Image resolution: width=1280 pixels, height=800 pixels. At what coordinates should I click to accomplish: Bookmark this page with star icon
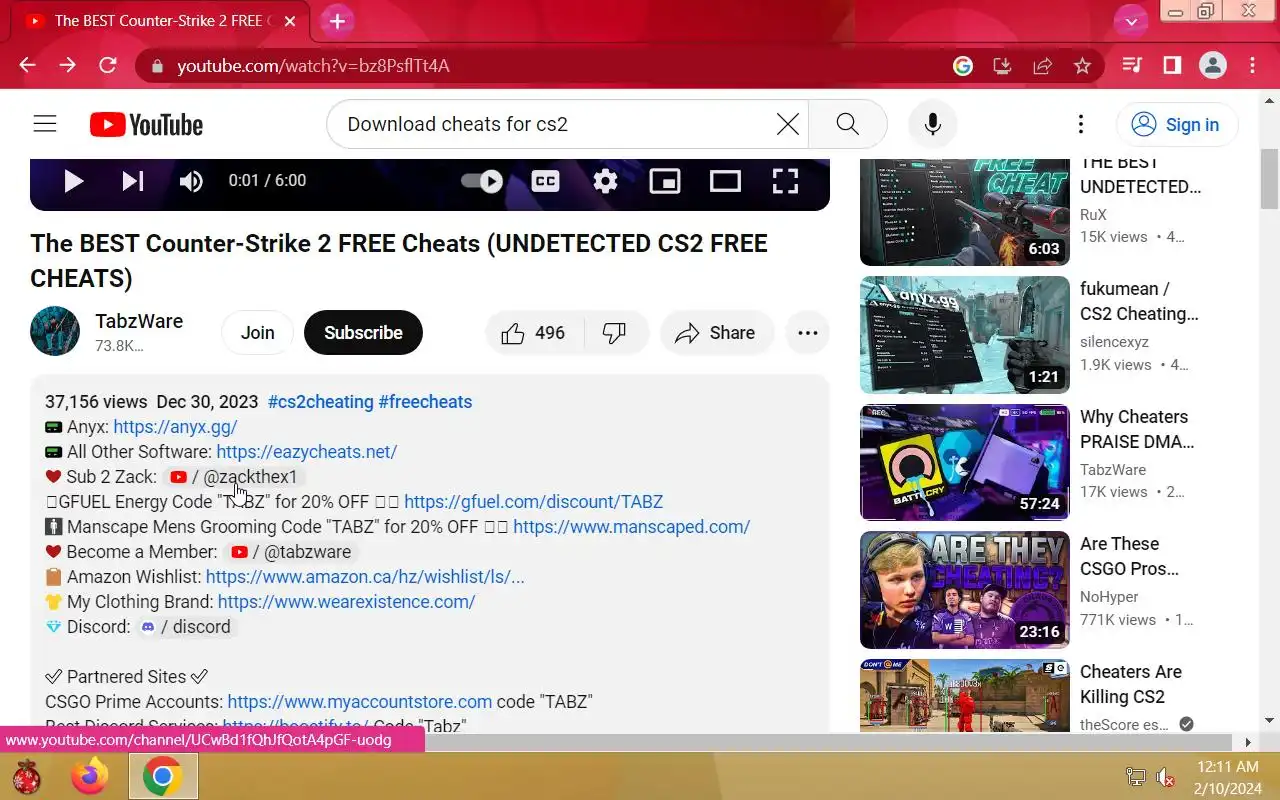(1082, 66)
